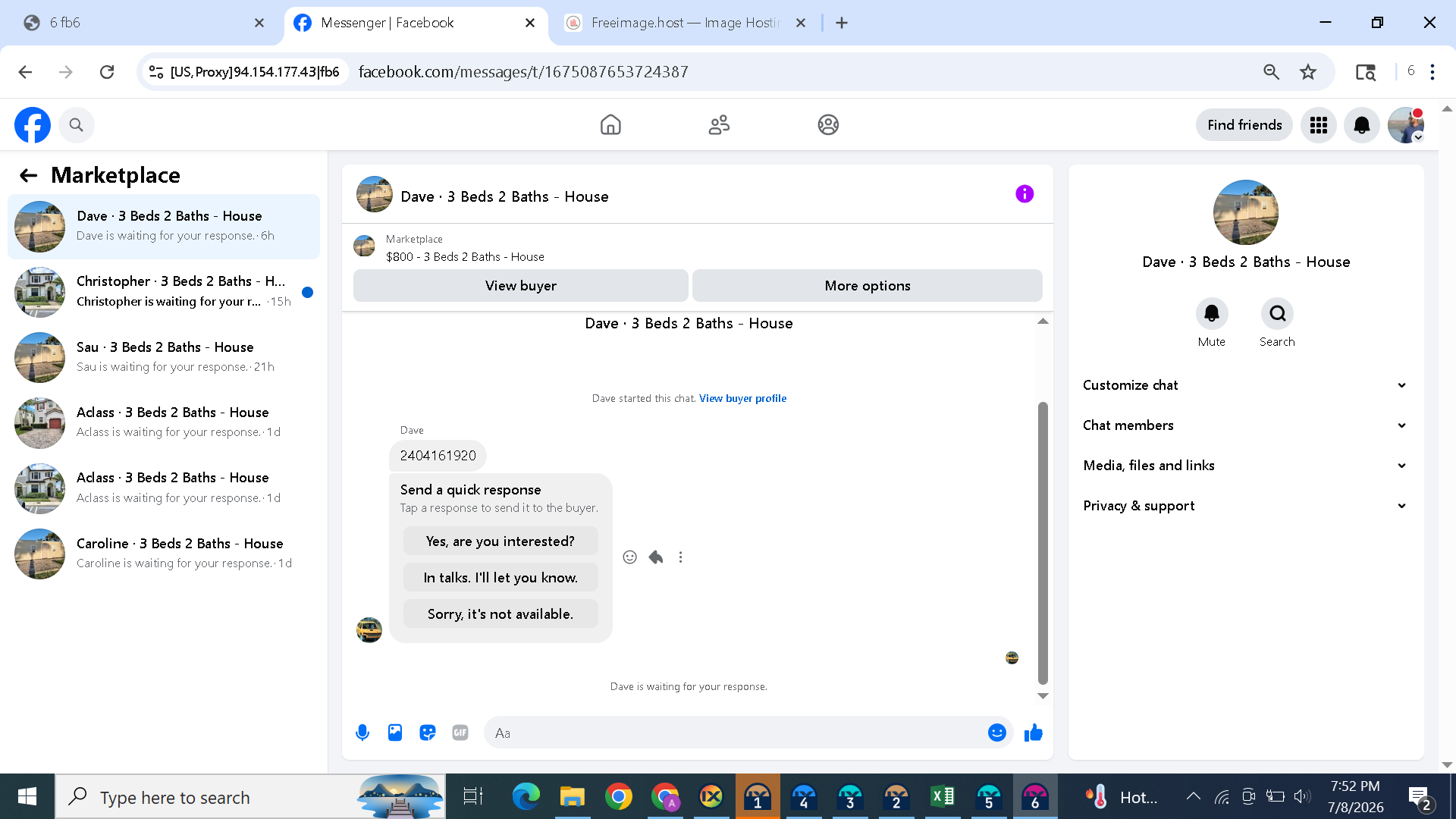Navigate back in the browser

(x=25, y=72)
